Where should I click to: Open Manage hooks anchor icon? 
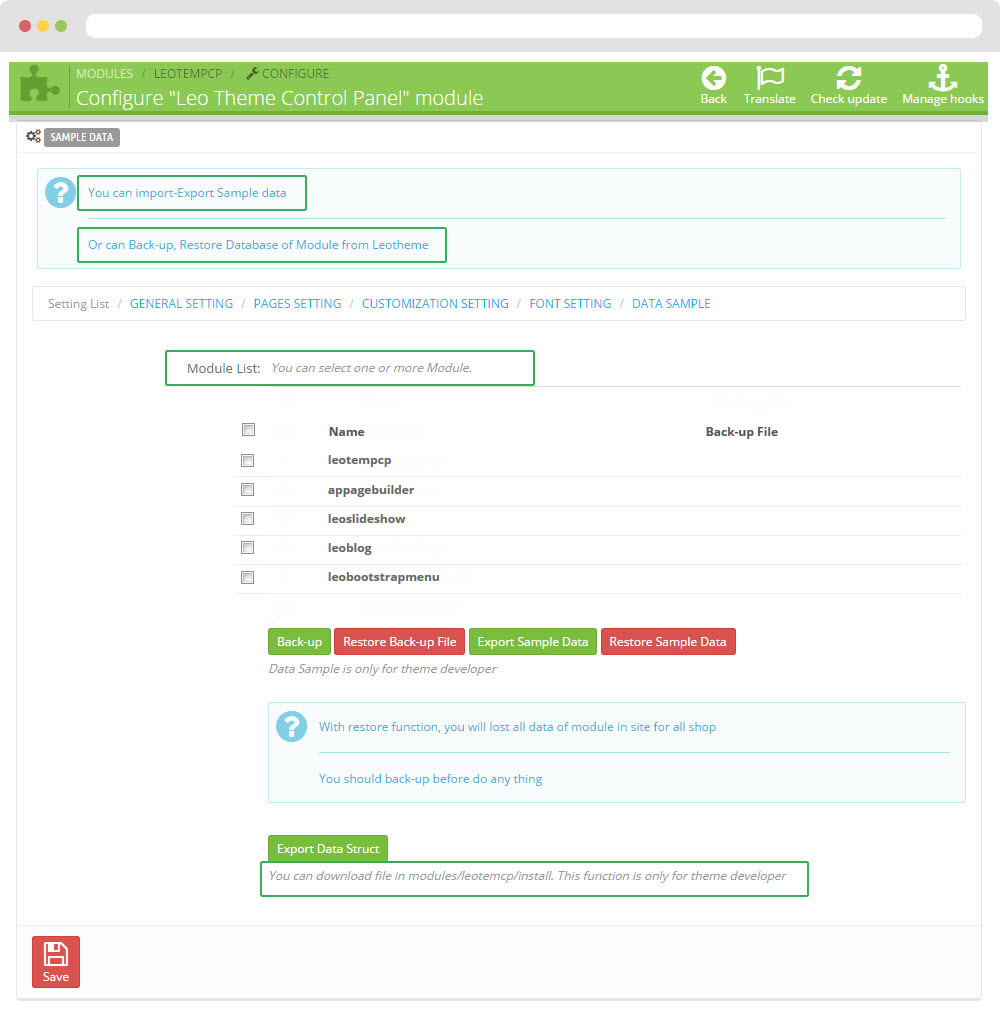pos(942,79)
